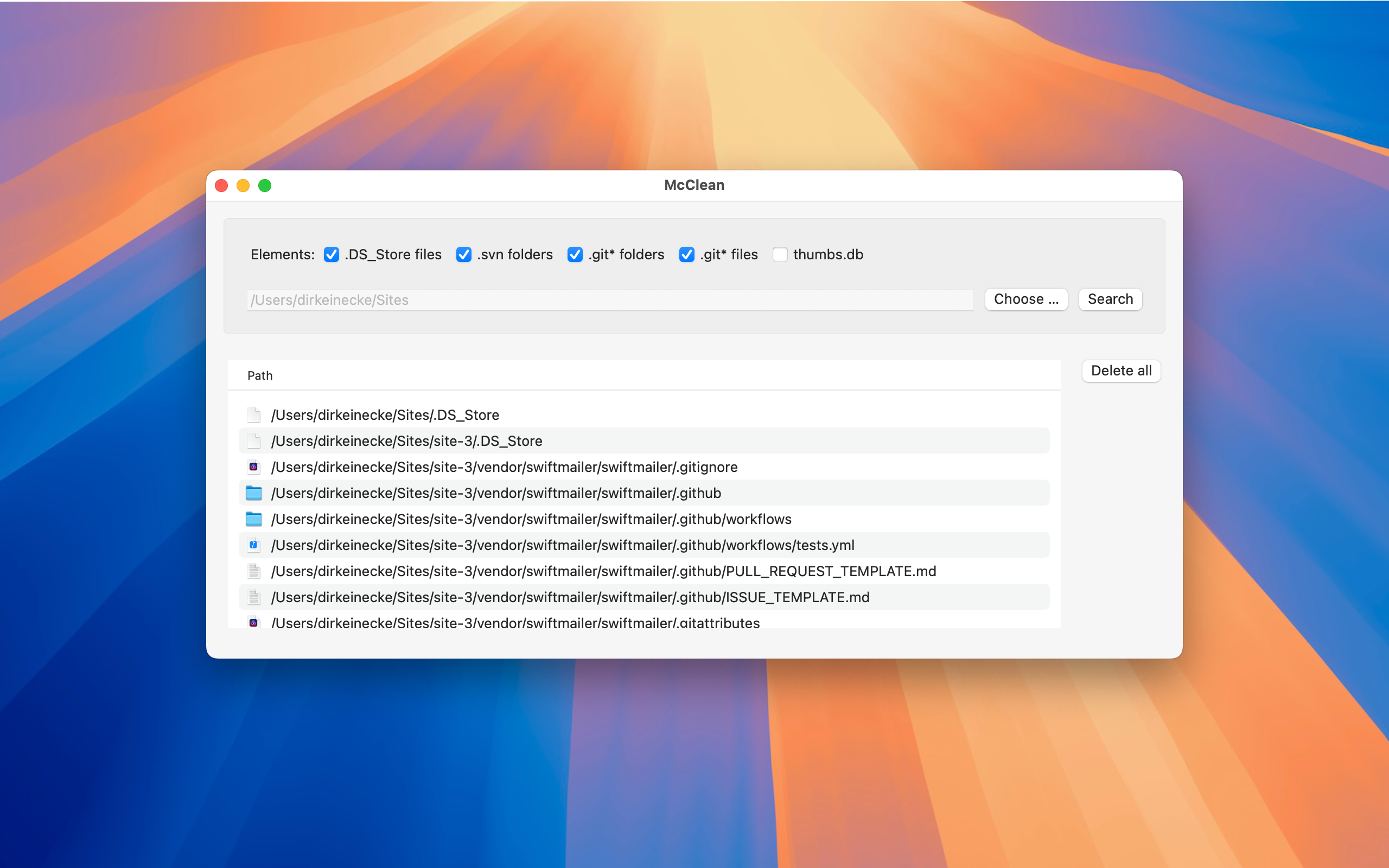Uncheck the .git* folders checkbox
Screen dimensions: 1389x868
point(575,254)
